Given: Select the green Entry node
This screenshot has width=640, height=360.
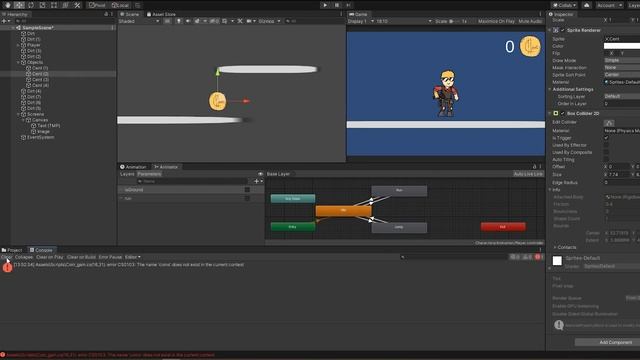Looking at the screenshot, I should pyautogui.click(x=293, y=227).
